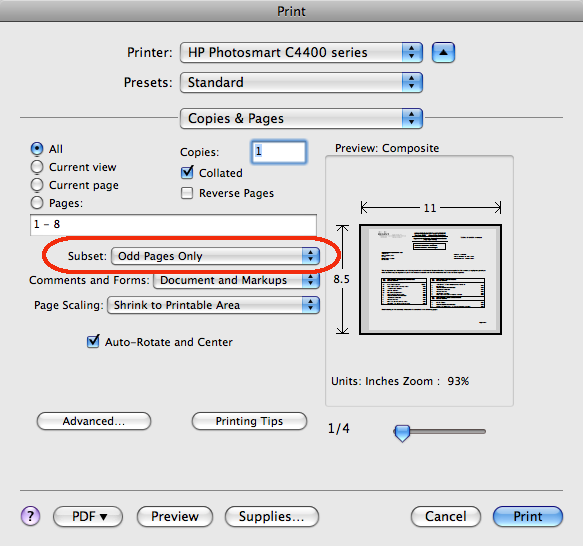Uncheck the Collated checkbox
Viewport: 583px width, 546px height.
tap(187, 173)
